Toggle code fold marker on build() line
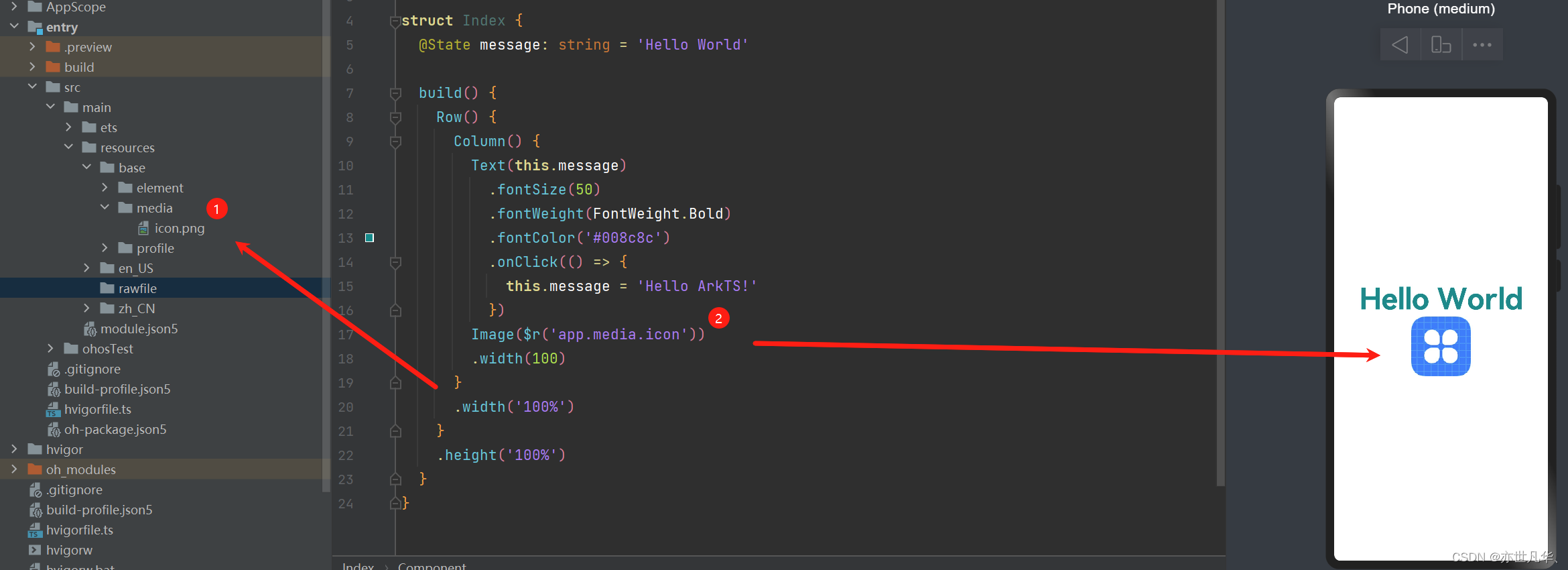1568x570 pixels. tap(395, 93)
